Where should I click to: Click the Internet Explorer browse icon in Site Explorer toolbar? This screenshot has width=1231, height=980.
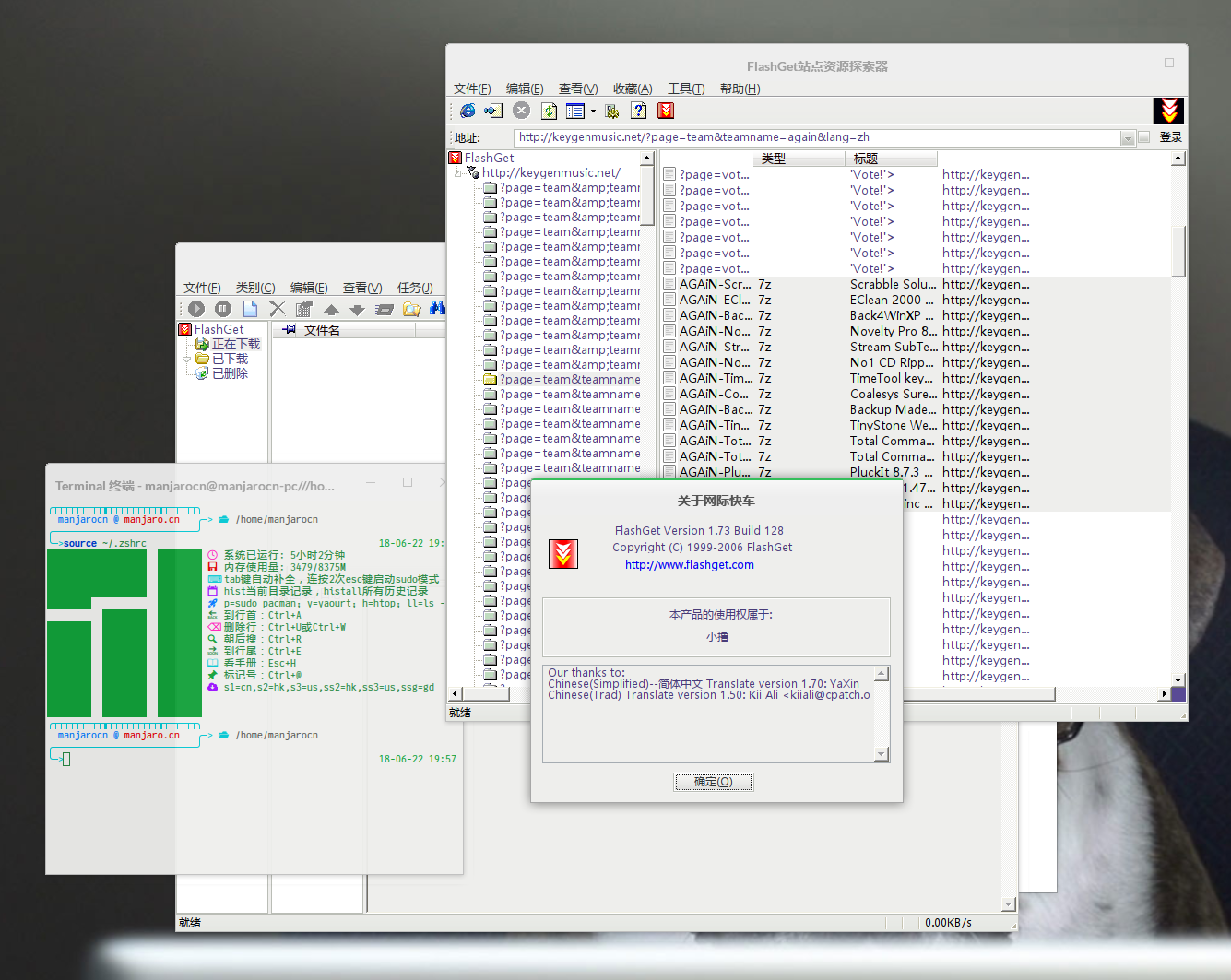pos(468,111)
